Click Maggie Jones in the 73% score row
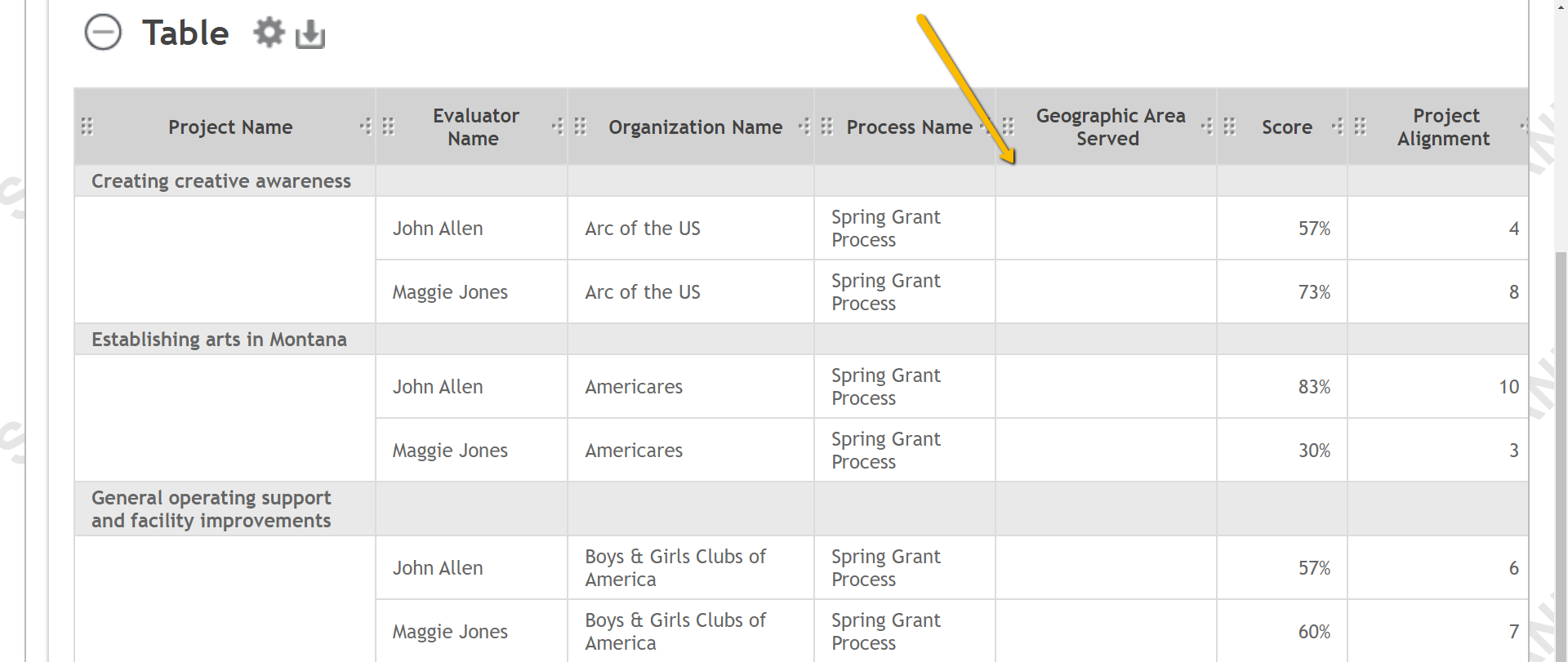1568x662 pixels. click(450, 292)
